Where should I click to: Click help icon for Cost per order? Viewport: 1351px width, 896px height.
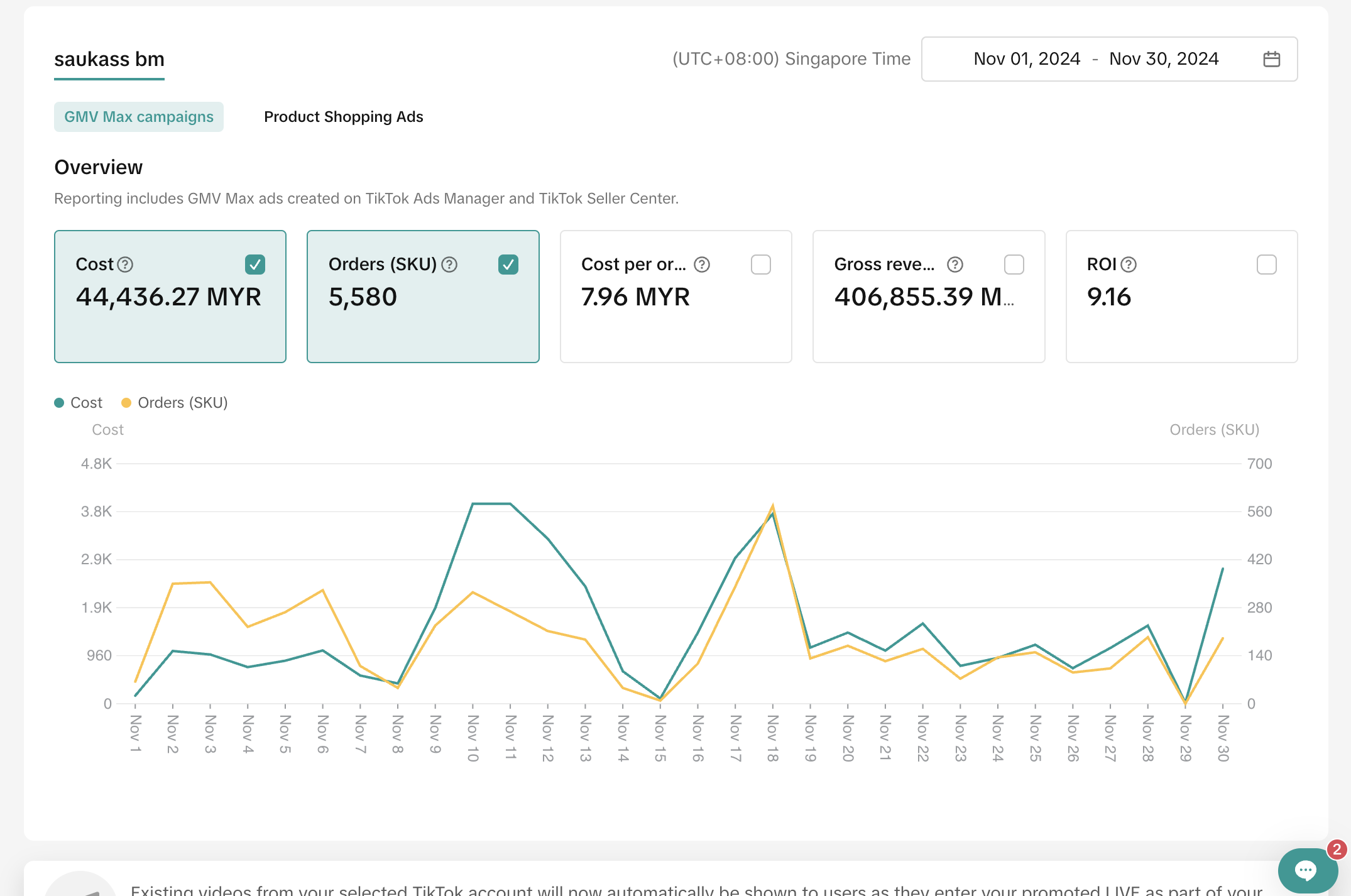point(702,265)
